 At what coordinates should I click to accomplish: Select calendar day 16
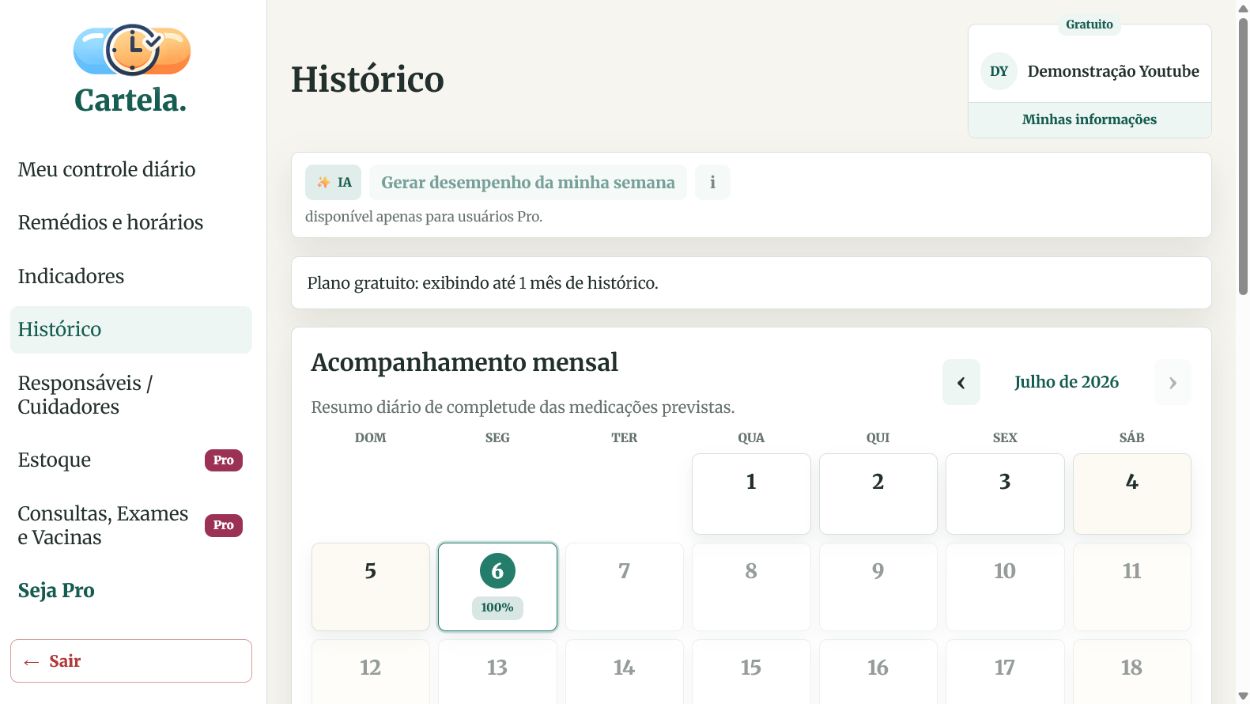click(878, 671)
